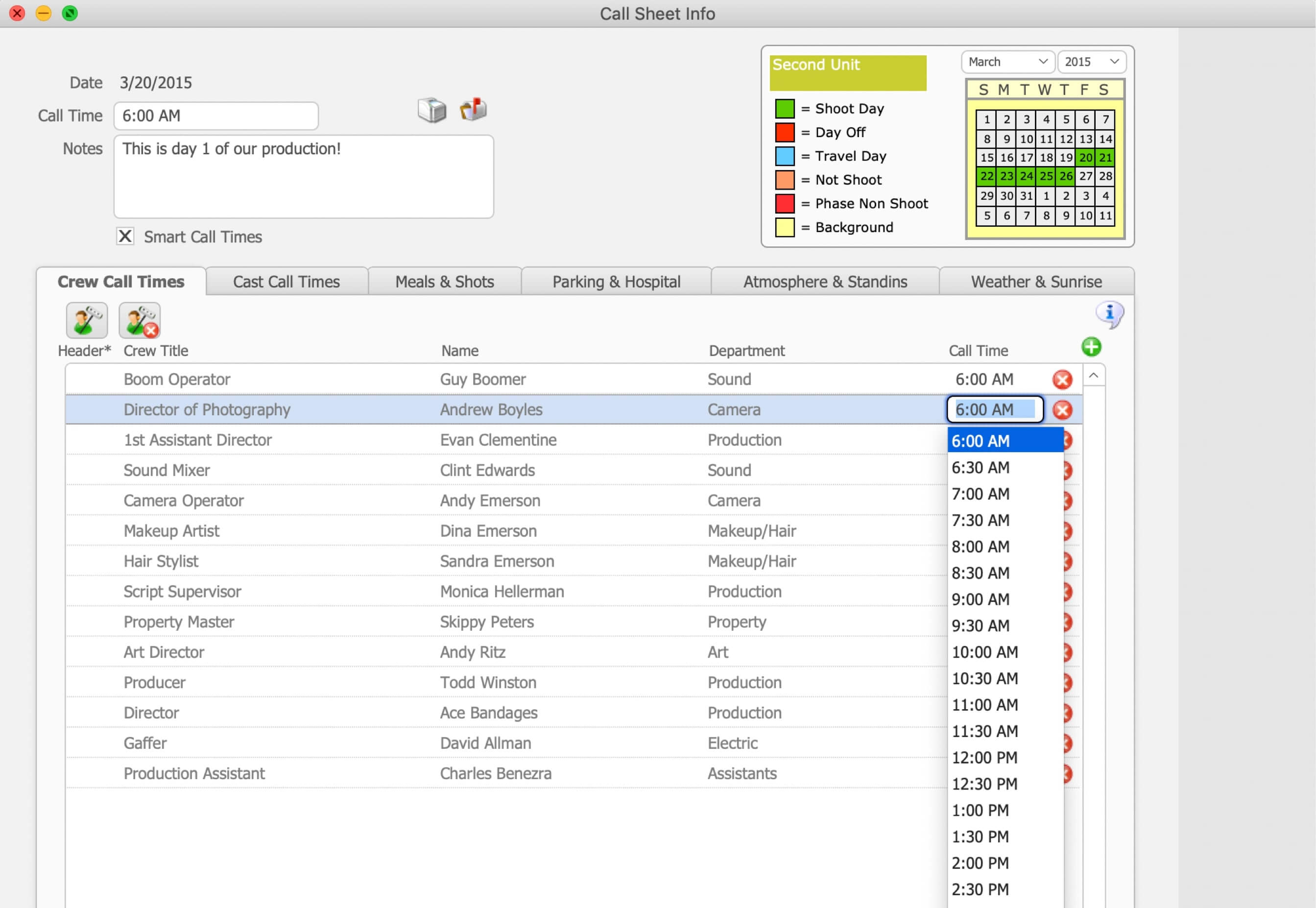Click inside the Notes text box
This screenshot has width=1316, height=908.
303,176
